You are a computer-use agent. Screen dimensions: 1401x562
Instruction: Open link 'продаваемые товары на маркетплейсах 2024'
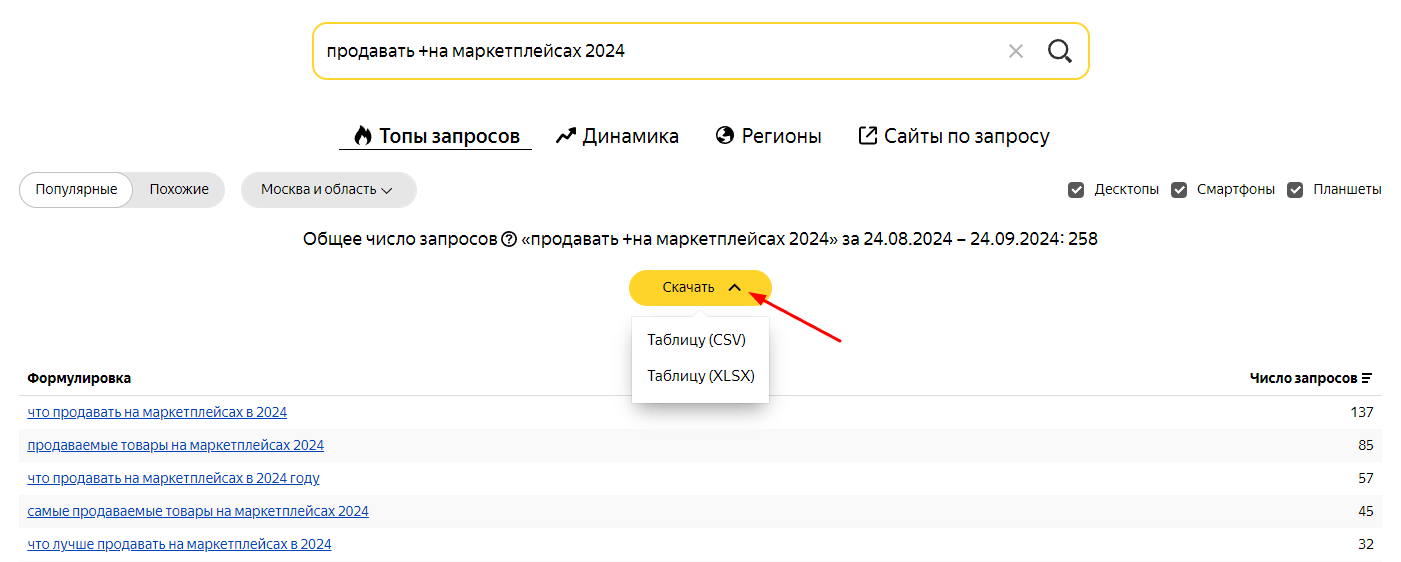pos(176,445)
